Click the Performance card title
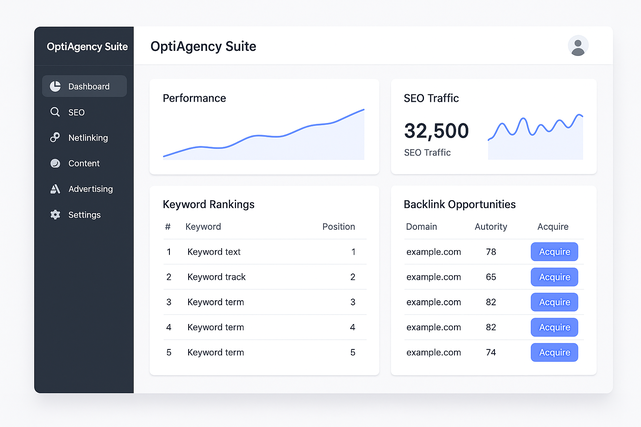The width and height of the screenshot is (641, 427). [x=194, y=98]
